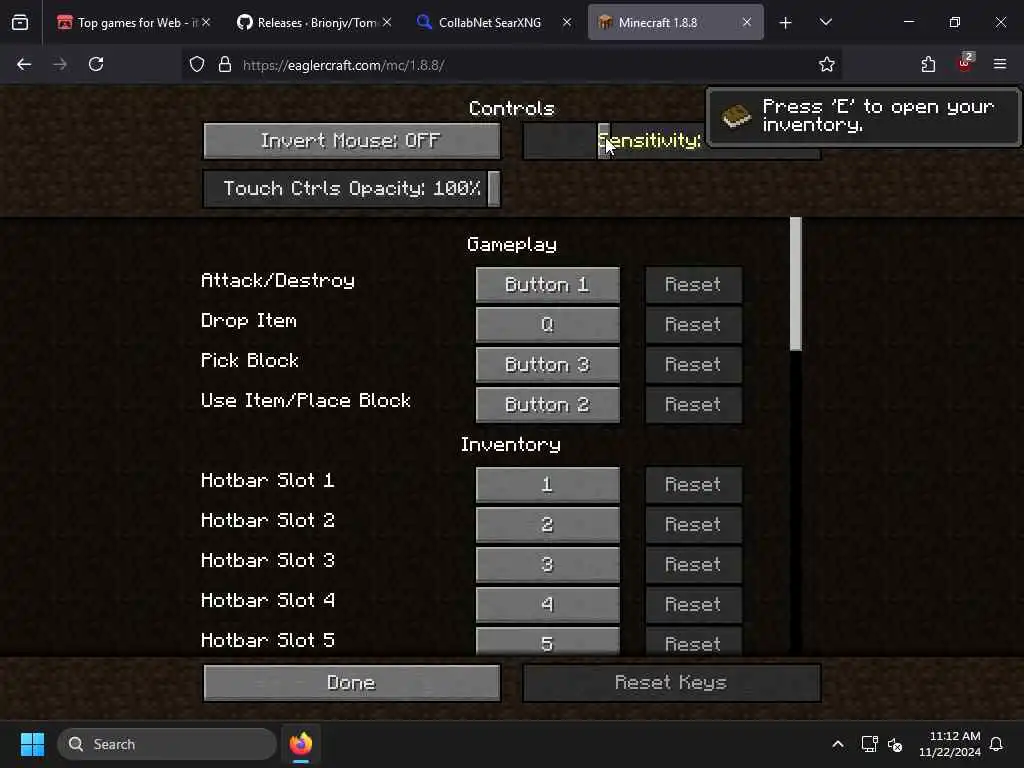The width and height of the screenshot is (1024, 768).
Task: Rebind Hotbar Slot 1 key
Action: [547, 485]
